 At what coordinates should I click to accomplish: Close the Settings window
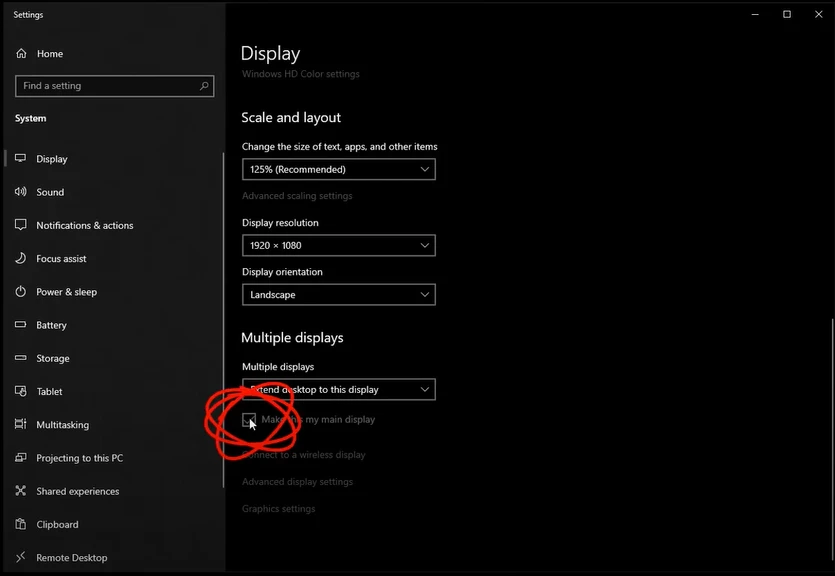click(x=818, y=14)
